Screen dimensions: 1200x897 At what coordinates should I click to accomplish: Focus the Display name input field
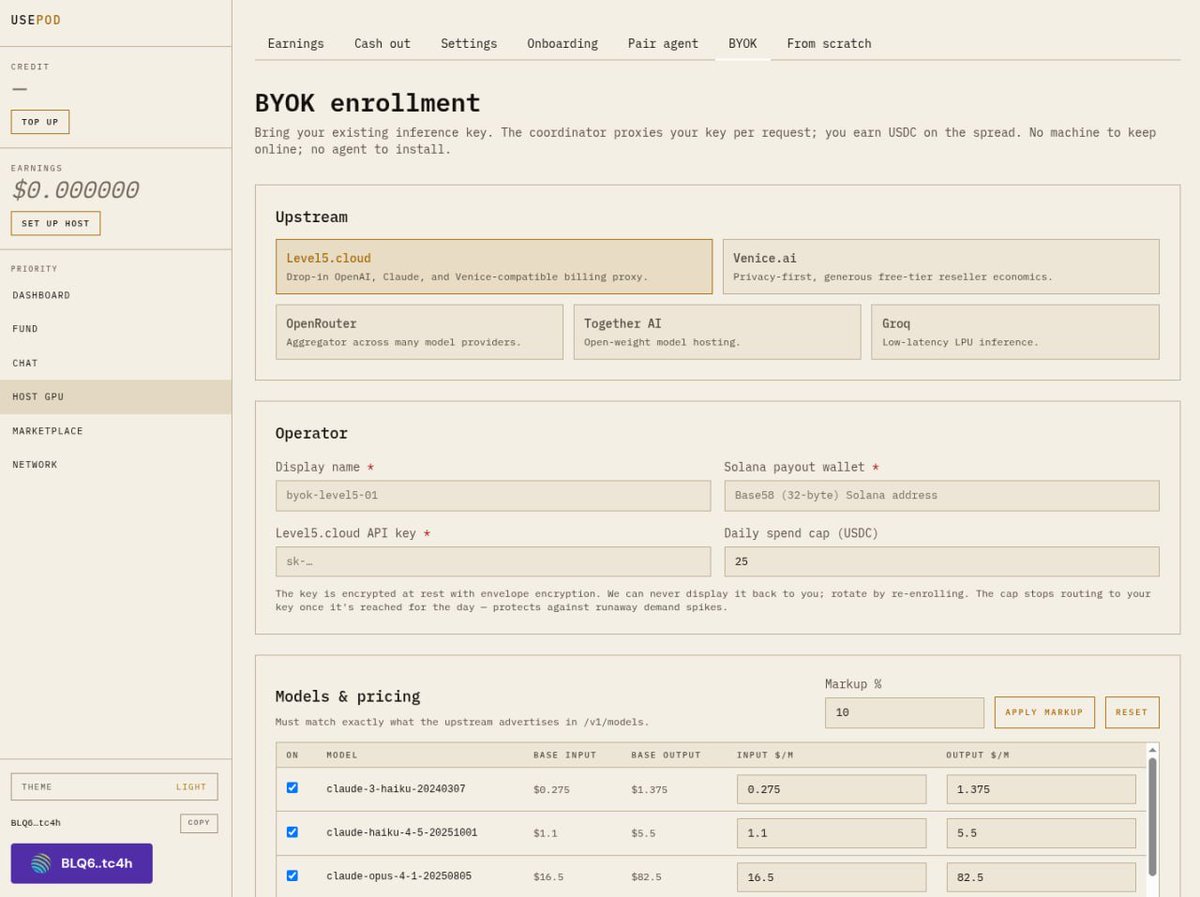[493, 495]
